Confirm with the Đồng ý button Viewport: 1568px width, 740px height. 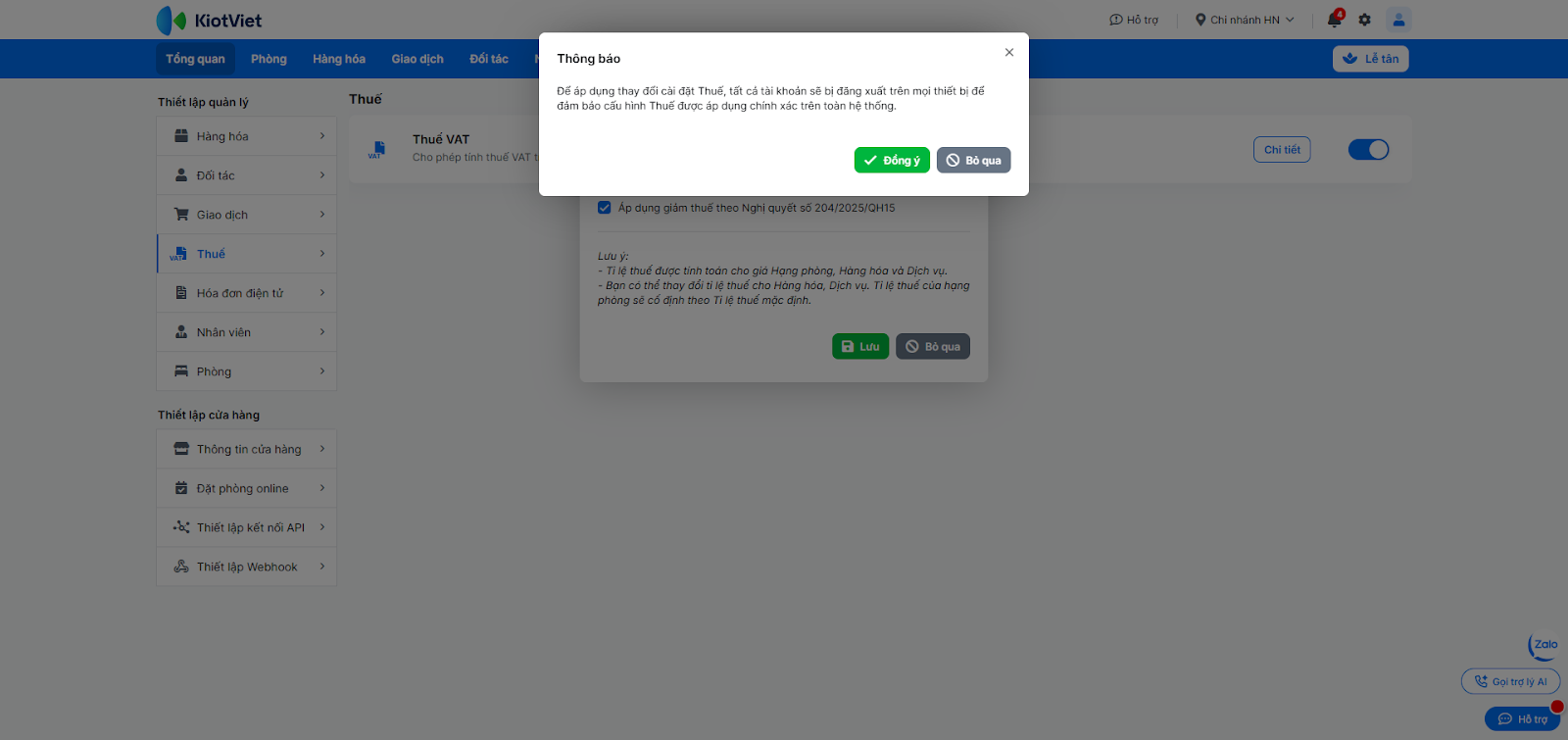892,161
